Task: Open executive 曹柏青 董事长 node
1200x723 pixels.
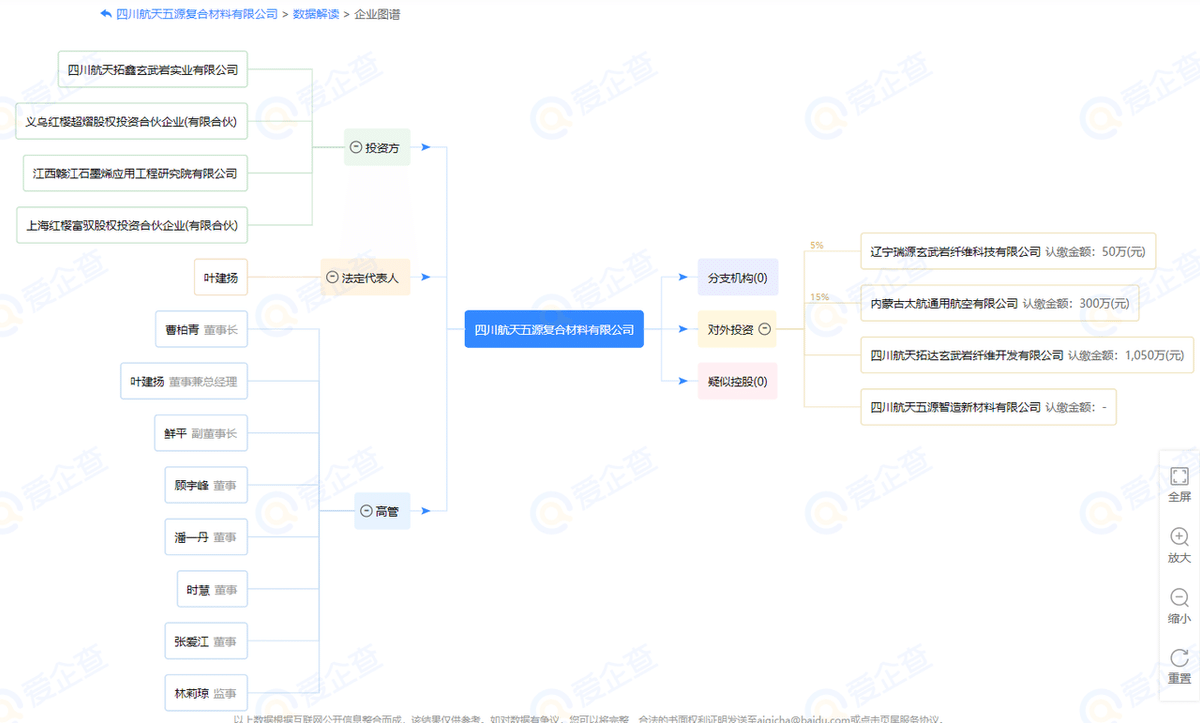Action: click(x=201, y=329)
